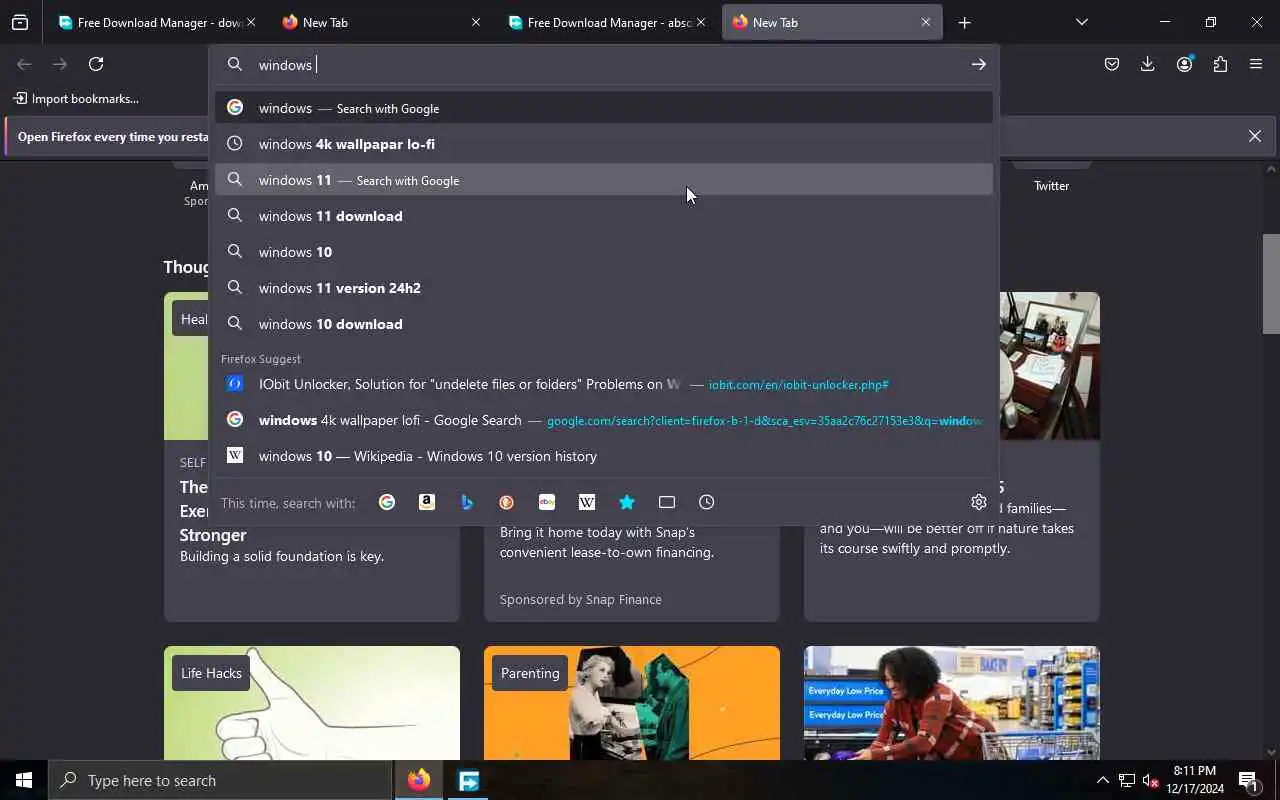The height and width of the screenshot is (800, 1280).
Task: Search this time with Amazon icon
Action: [x=427, y=502]
